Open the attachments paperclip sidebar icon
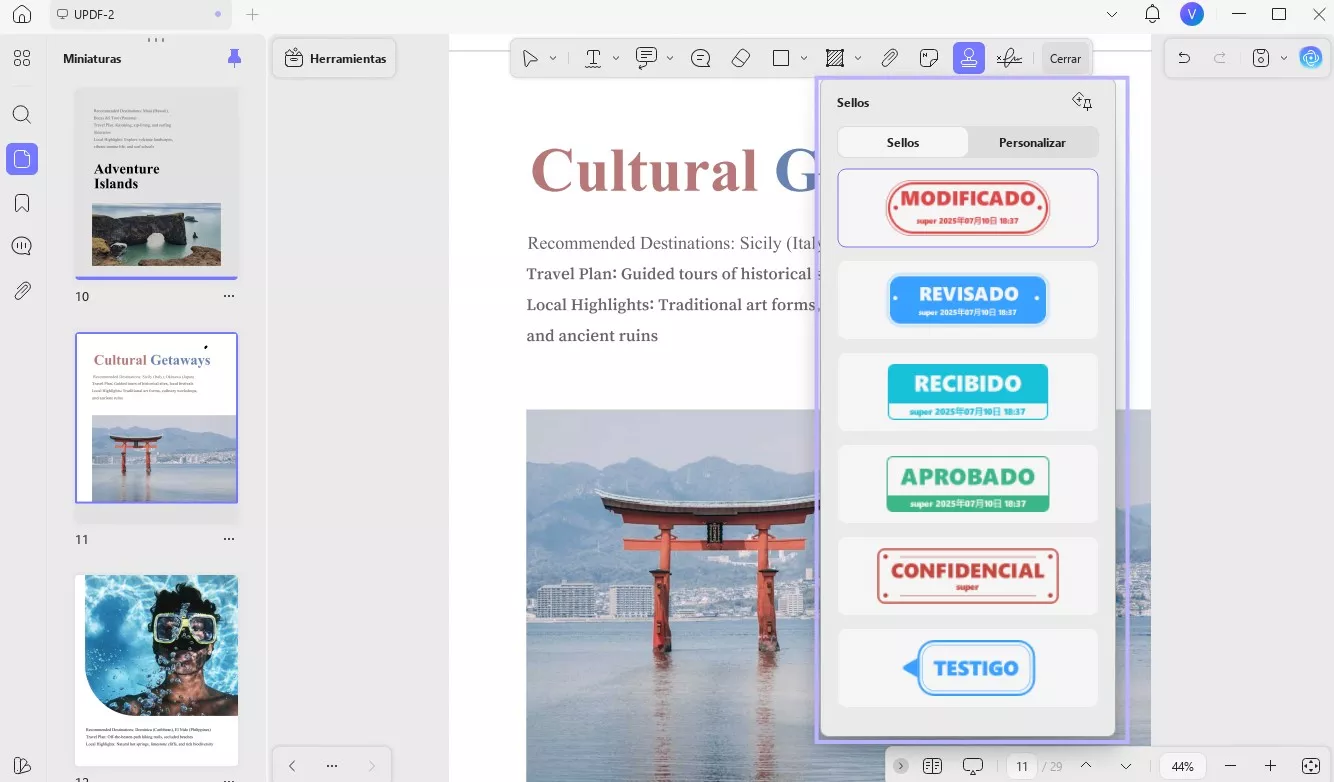Image resolution: width=1334 pixels, height=782 pixels. tap(22, 291)
